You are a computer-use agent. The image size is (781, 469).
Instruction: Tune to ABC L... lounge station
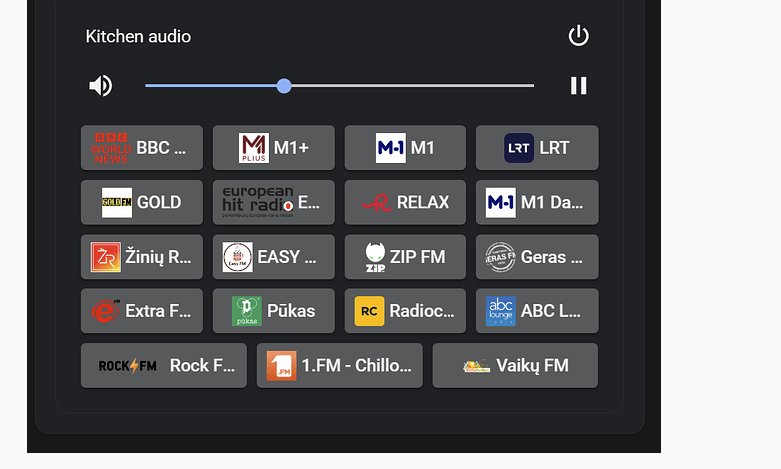(x=537, y=311)
